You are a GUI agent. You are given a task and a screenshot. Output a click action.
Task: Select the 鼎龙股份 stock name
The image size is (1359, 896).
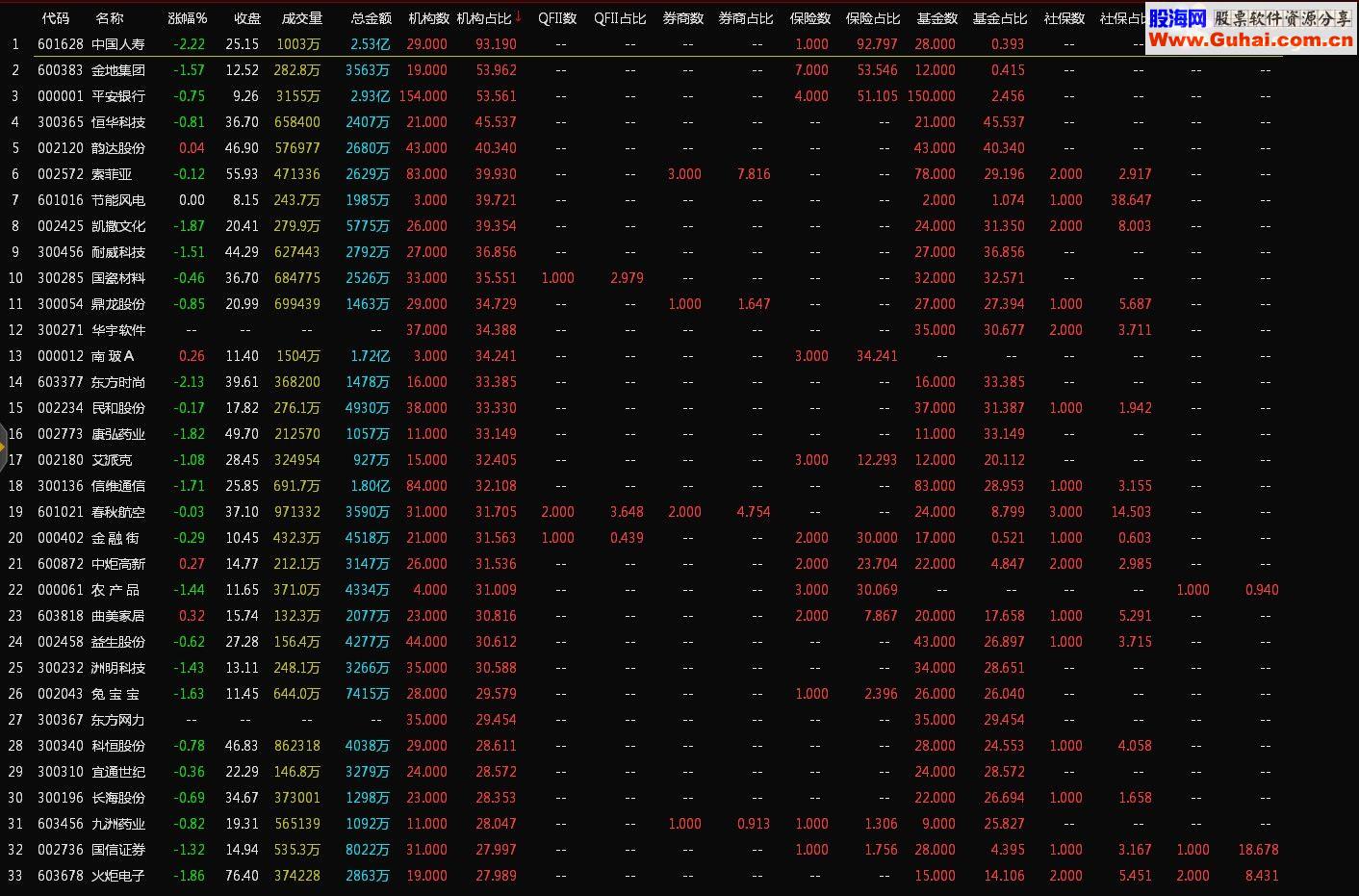118,304
